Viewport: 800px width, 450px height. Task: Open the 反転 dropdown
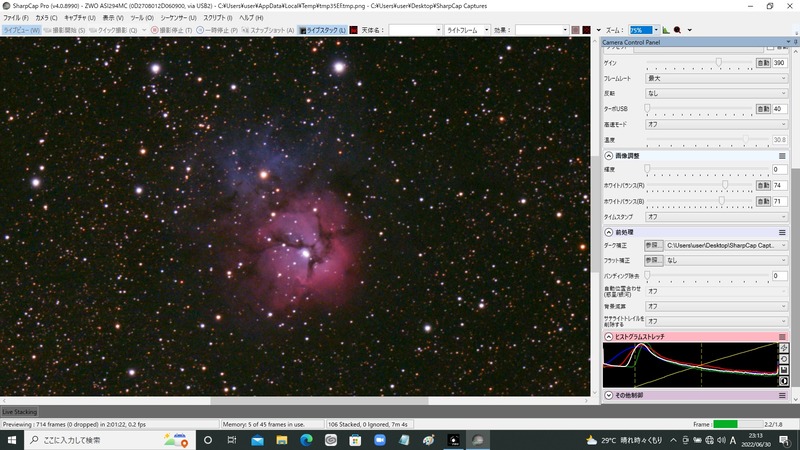tap(716, 93)
